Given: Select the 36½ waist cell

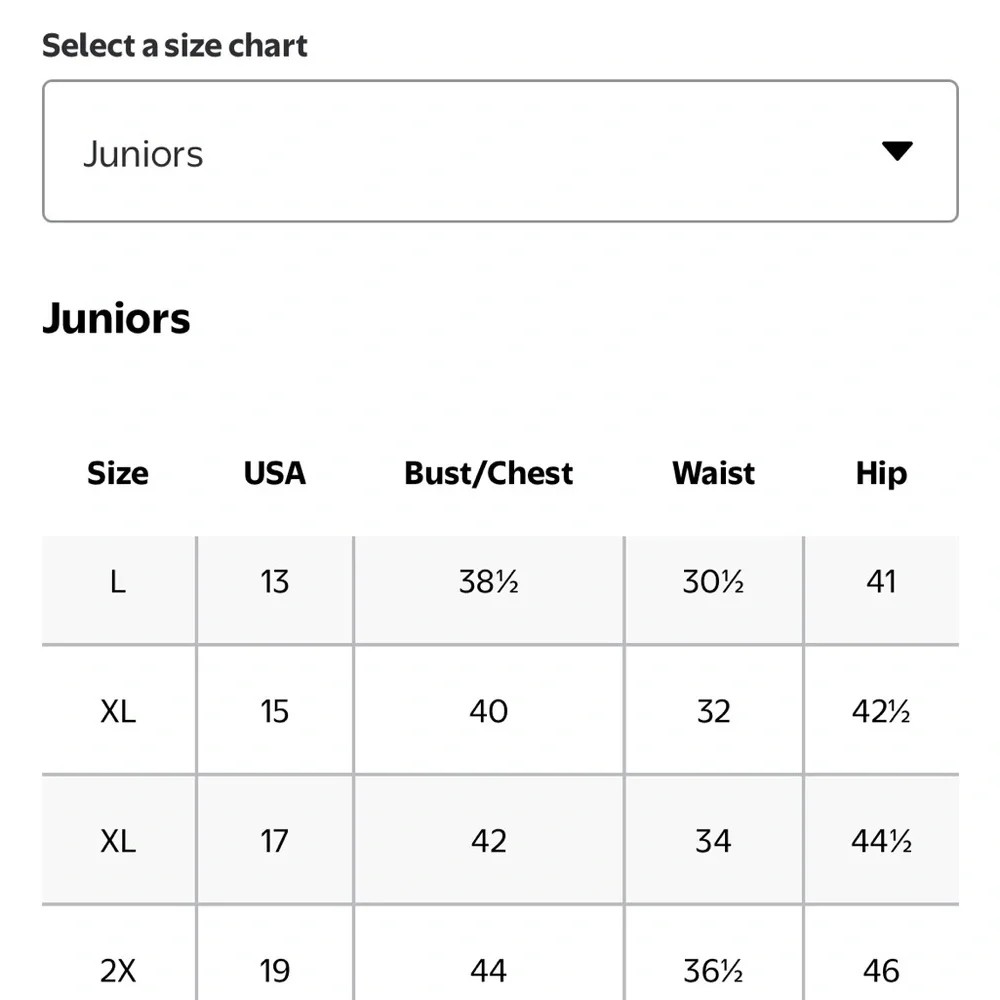Looking at the screenshot, I should tap(714, 953).
